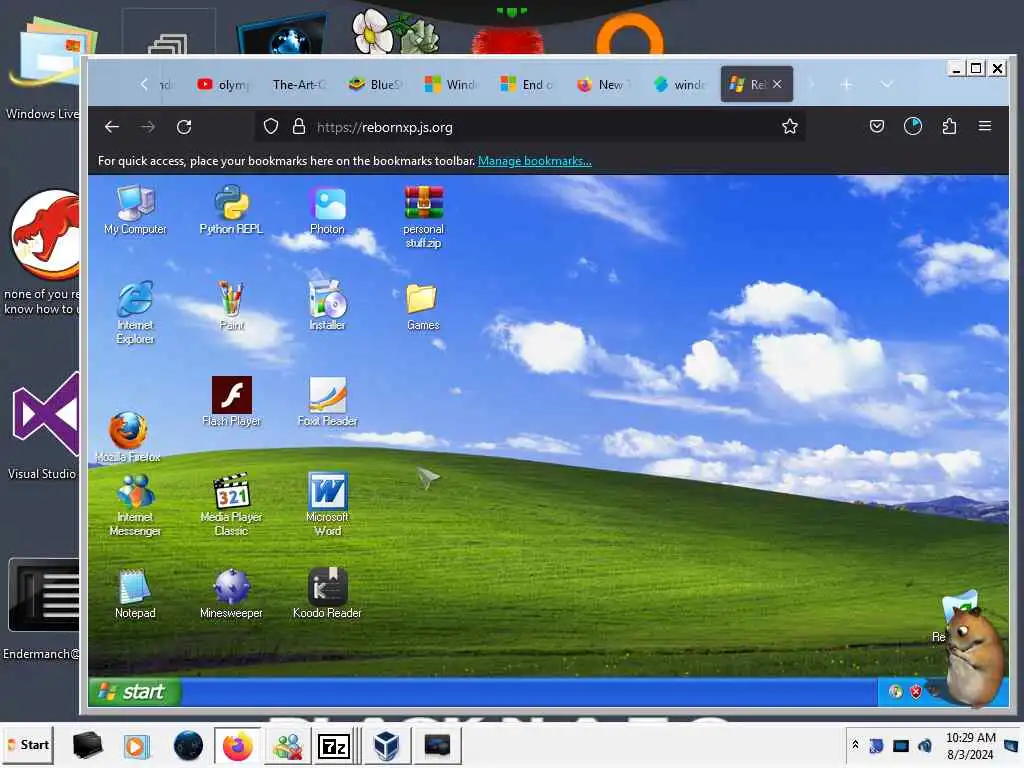Image resolution: width=1024 pixels, height=768 pixels.
Task: Expand the list all tabs chevron
Action: [886, 84]
